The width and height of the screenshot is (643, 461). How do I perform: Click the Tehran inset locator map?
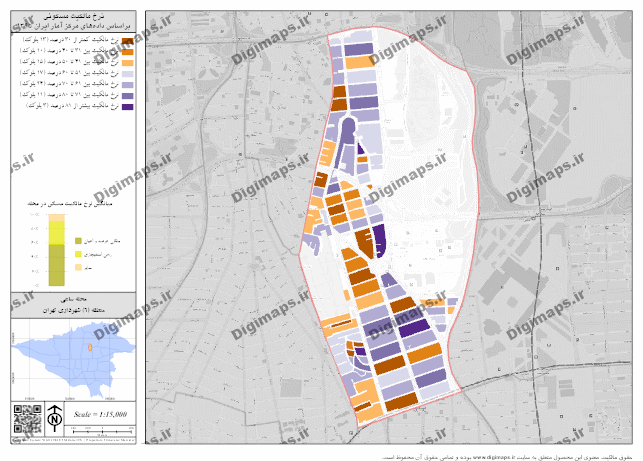pyautogui.click(x=73, y=360)
